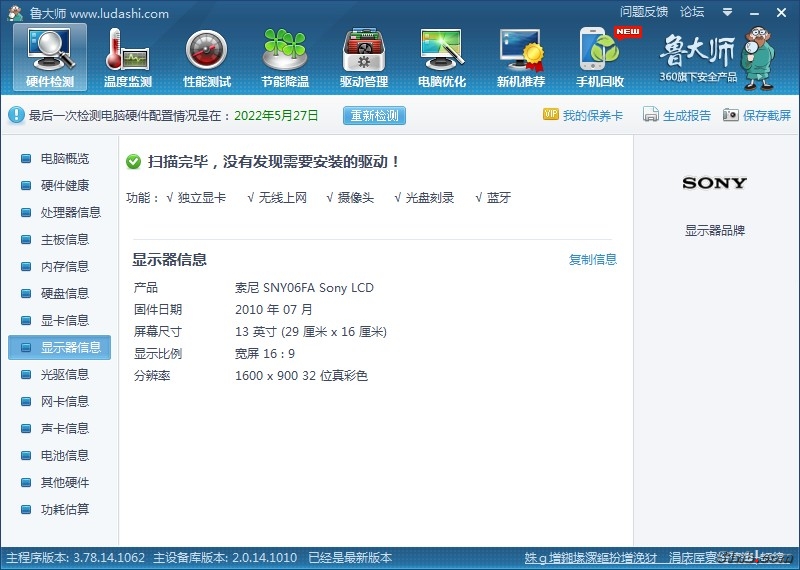The image size is (800, 570).
Task: Click the 显示器品牌 label
Action: click(715, 231)
